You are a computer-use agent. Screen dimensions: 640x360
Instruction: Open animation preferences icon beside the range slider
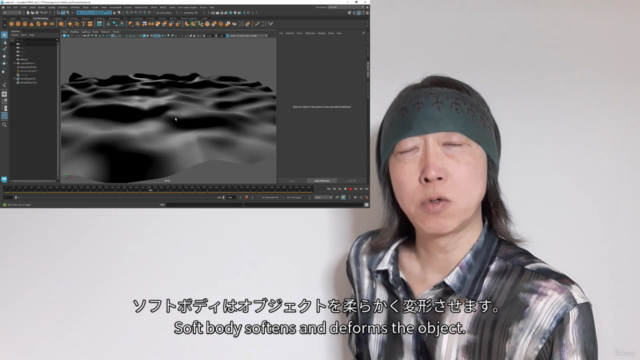coord(366,197)
